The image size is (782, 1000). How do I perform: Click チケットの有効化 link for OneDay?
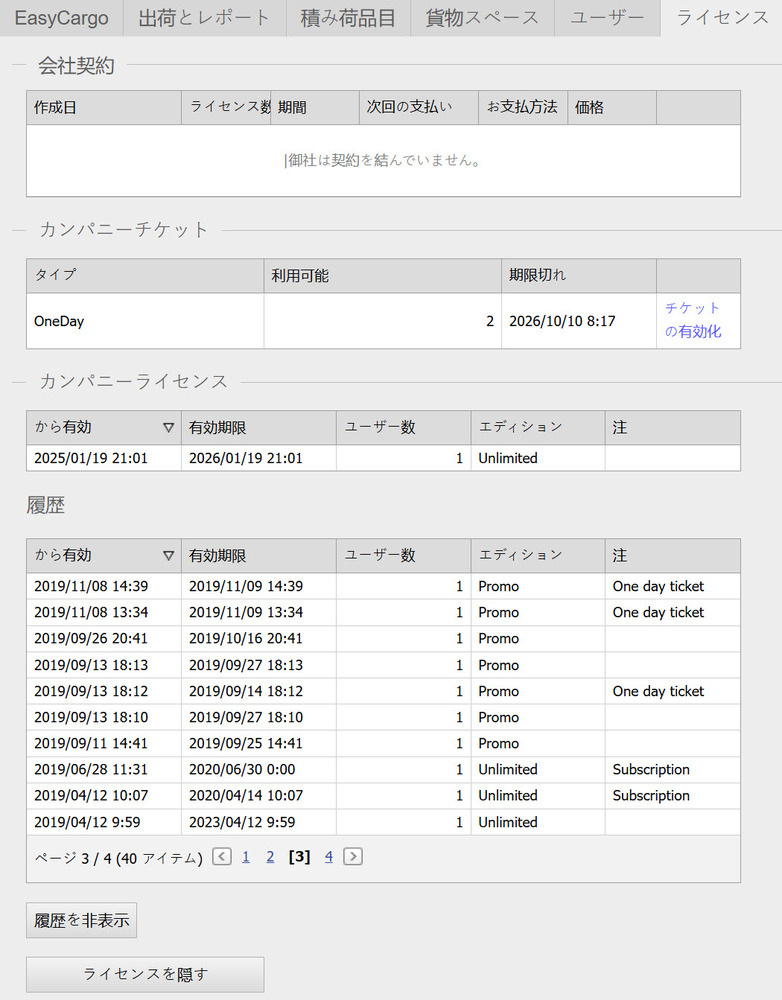693,320
